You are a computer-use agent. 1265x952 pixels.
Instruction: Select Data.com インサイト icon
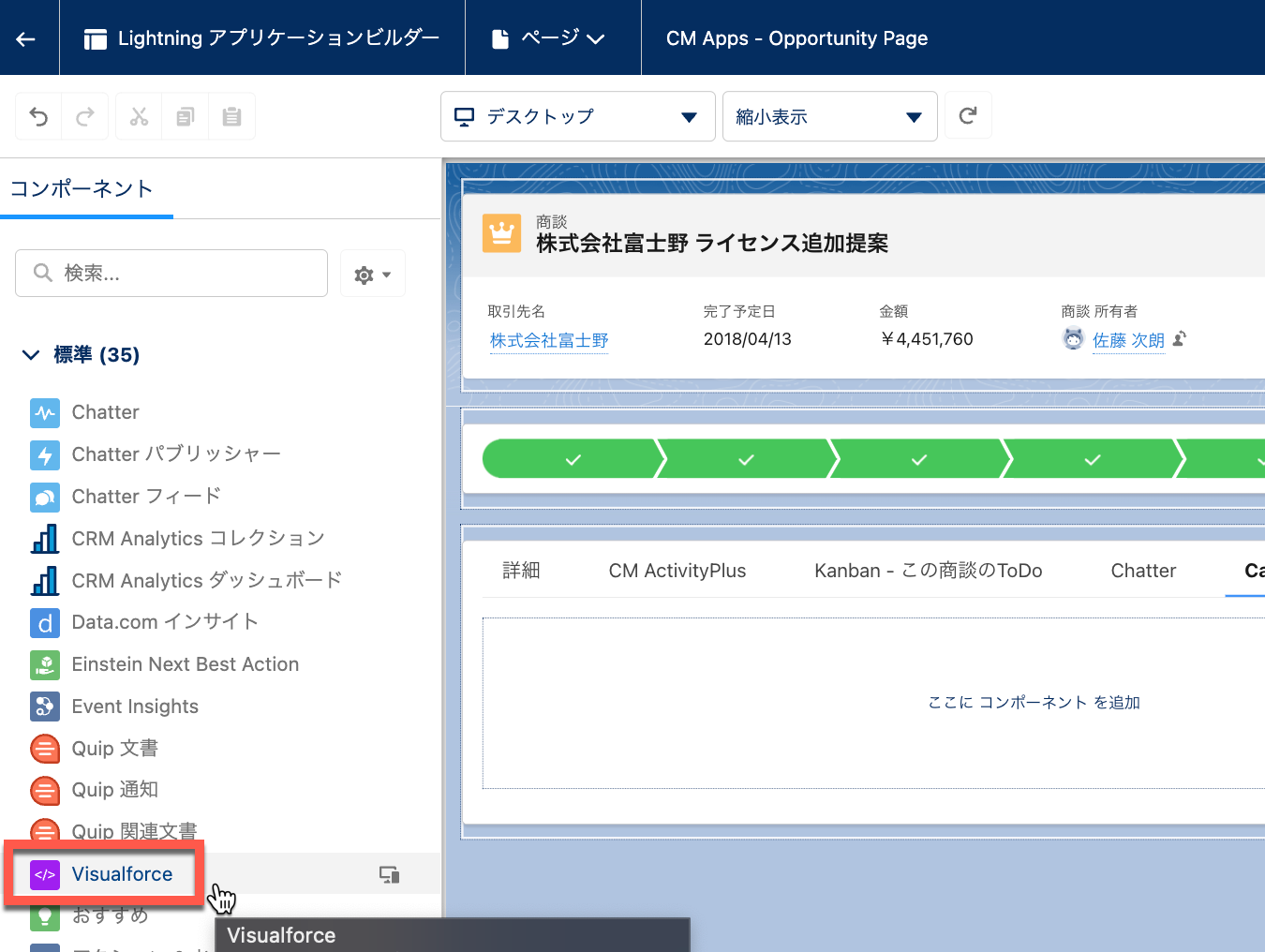click(x=45, y=622)
